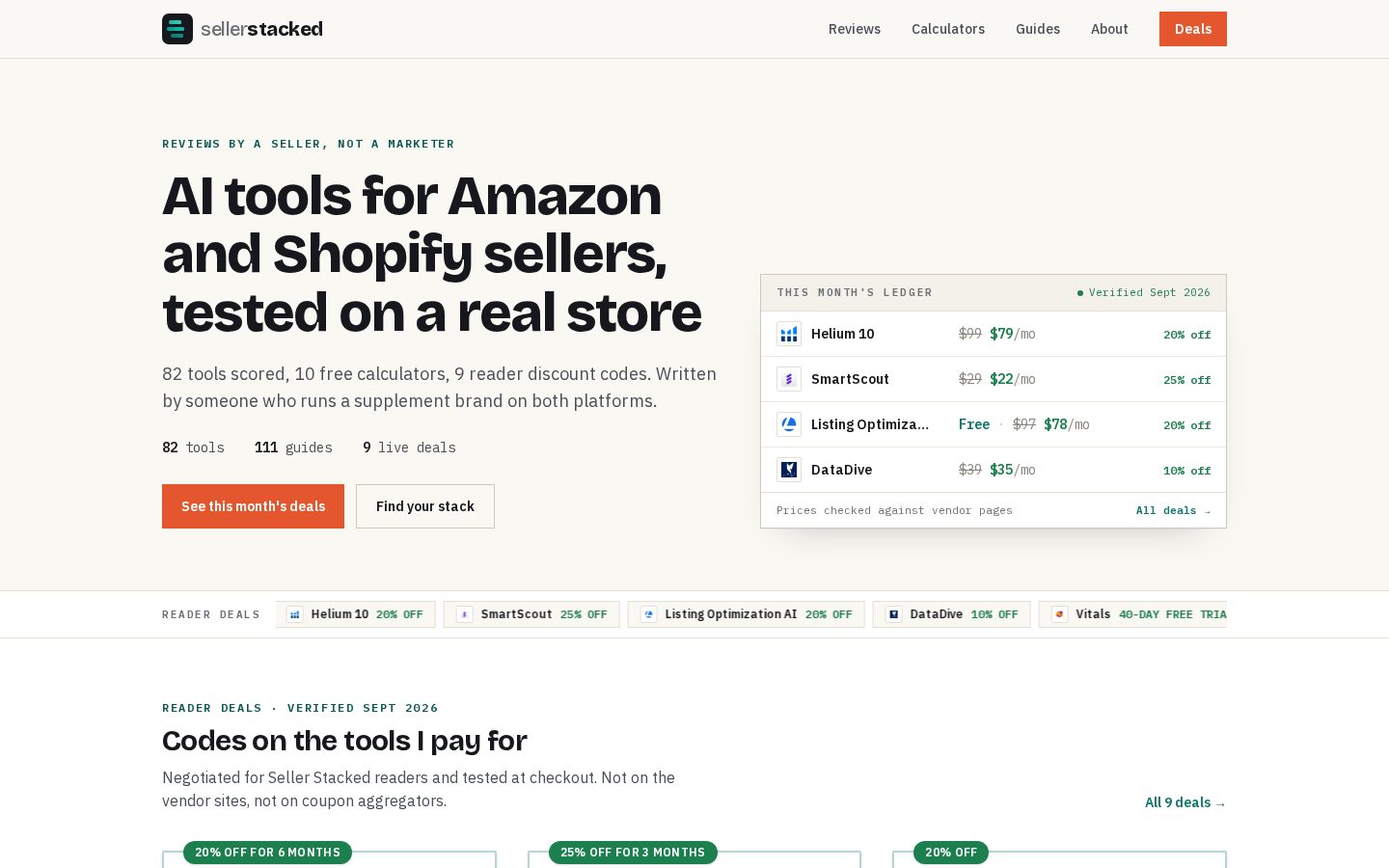Click the sellerstacked wordmark text
This screenshot has height=868, width=1389.
pyautogui.click(x=261, y=29)
